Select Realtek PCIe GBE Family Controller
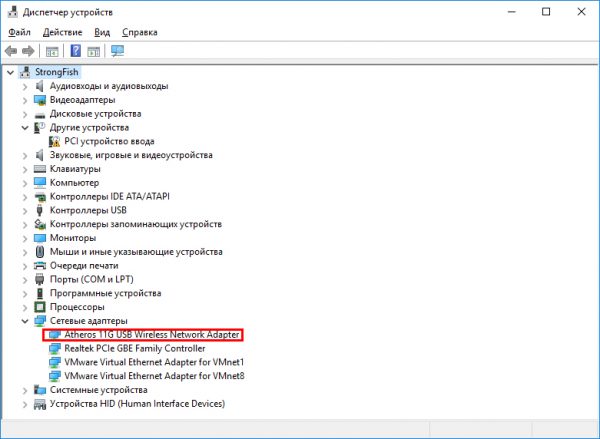The image size is (600, 439). (135, 348)
